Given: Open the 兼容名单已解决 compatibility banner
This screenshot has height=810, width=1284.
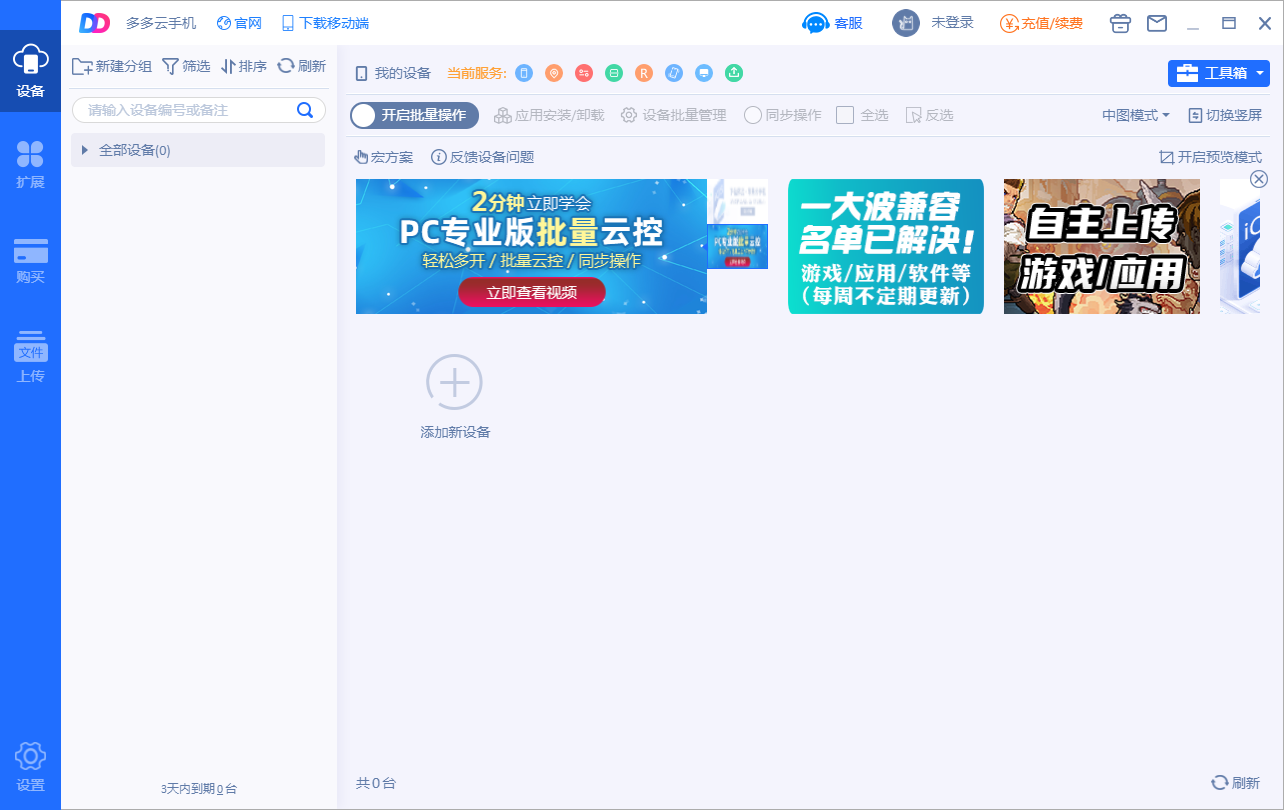Looking at the screenshot, I should [x=886, y=246].
